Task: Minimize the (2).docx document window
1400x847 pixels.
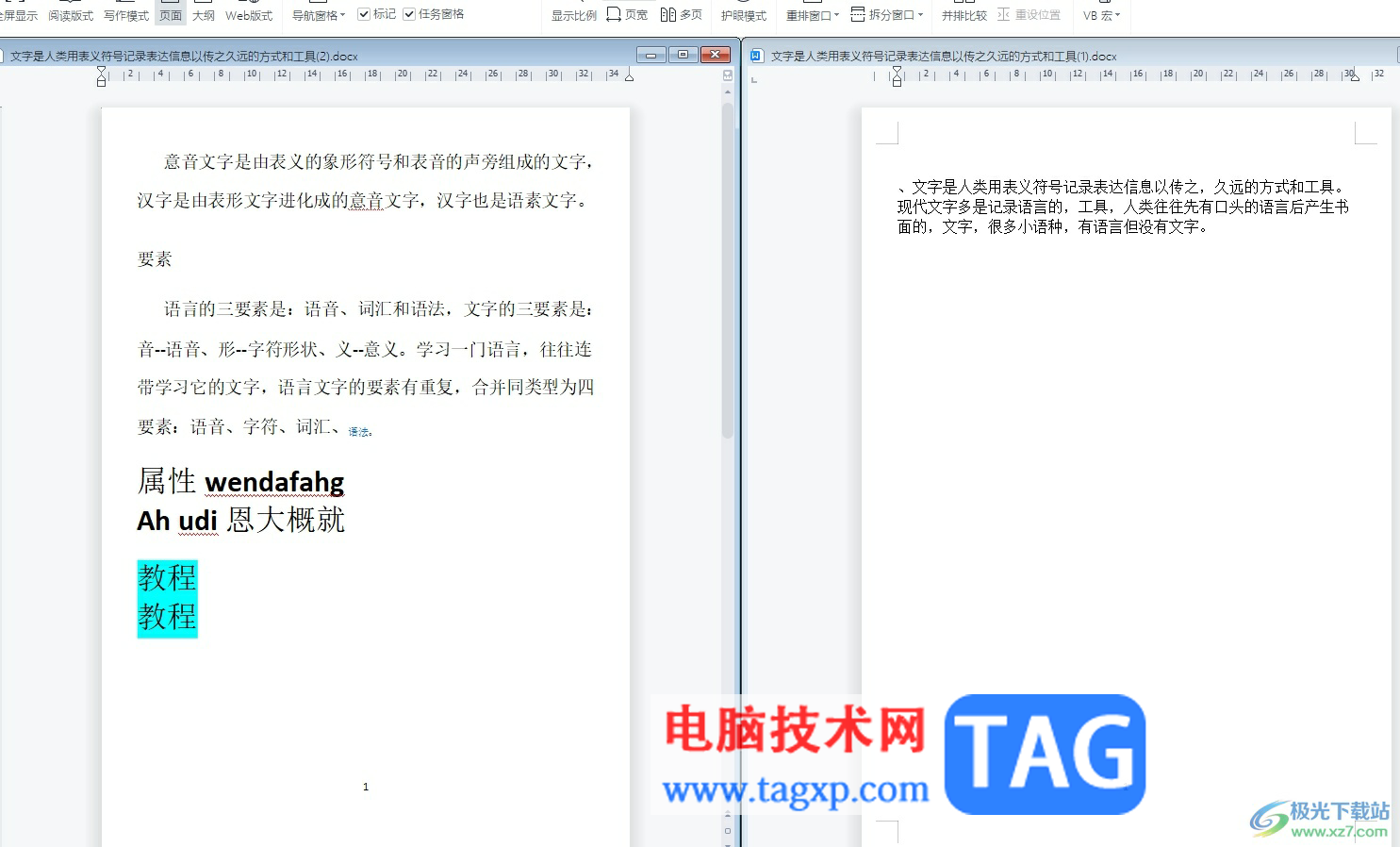Action: point(651,55)
